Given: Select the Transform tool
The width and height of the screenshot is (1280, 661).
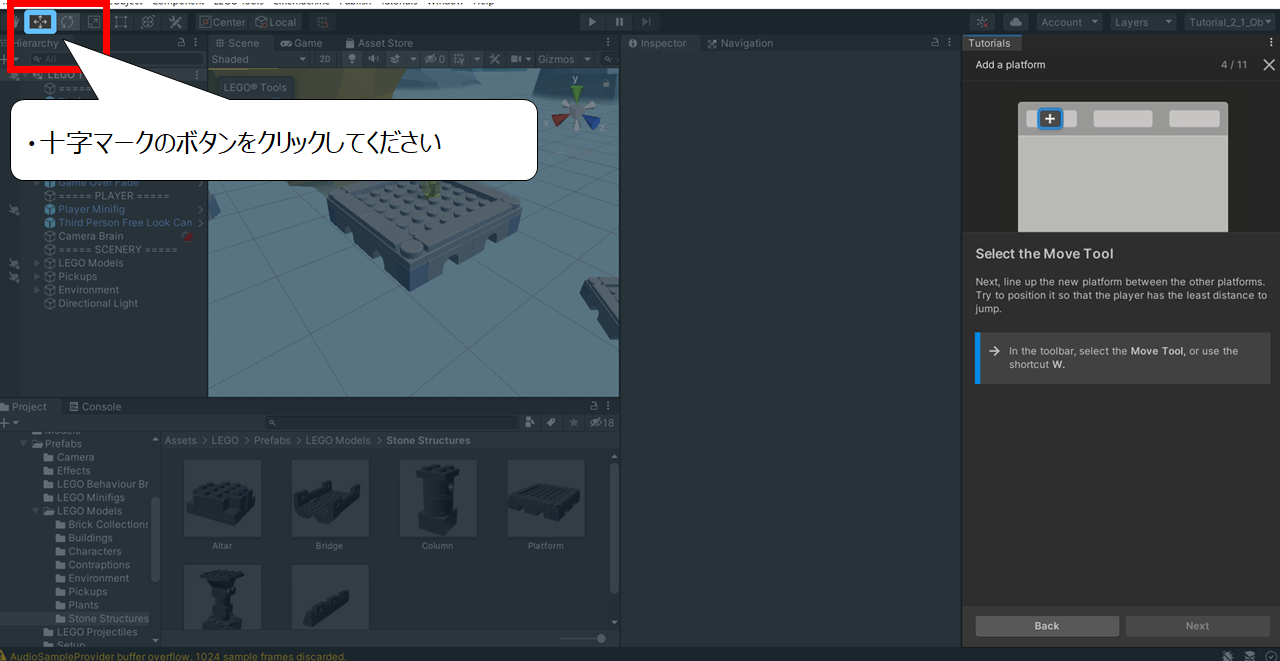Looking at the screenshot, I should click(x=148, y=21).
